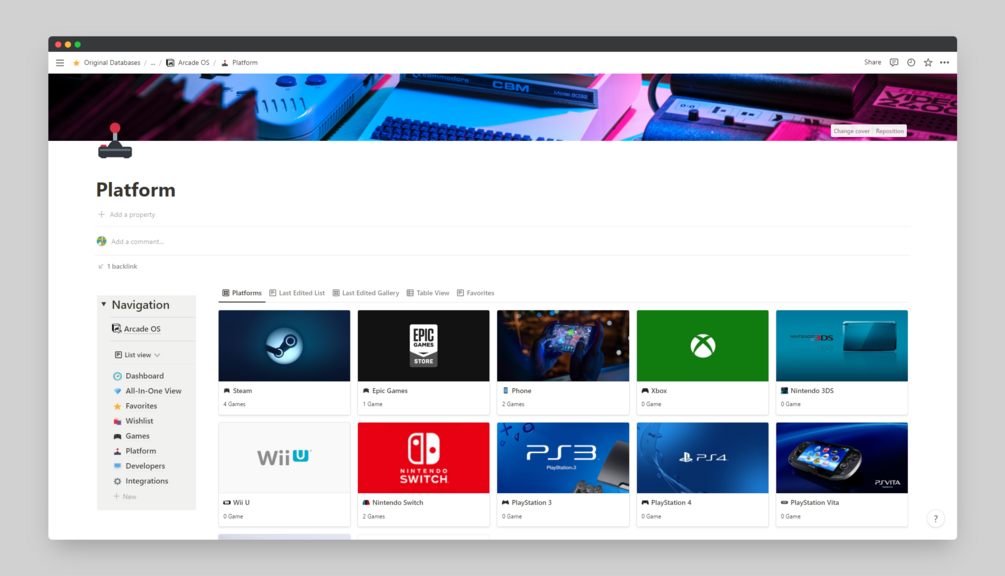Open page history clock icon
1005x576 pixels.
pos(911,63)
